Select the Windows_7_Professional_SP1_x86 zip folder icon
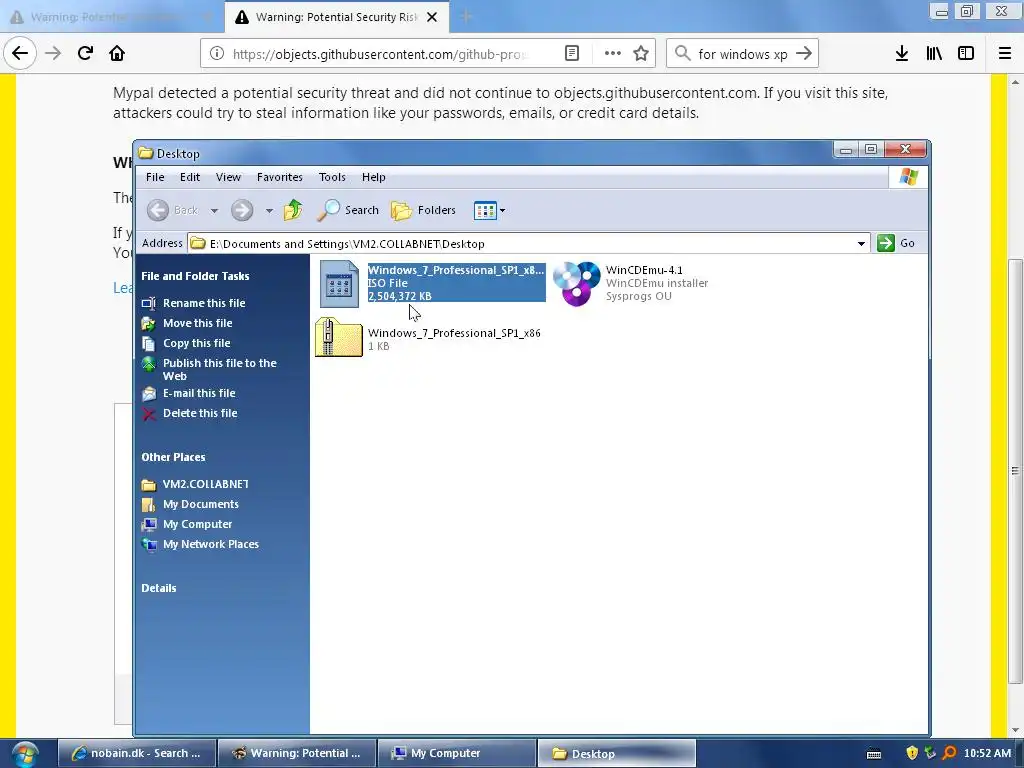 (339, 337)
